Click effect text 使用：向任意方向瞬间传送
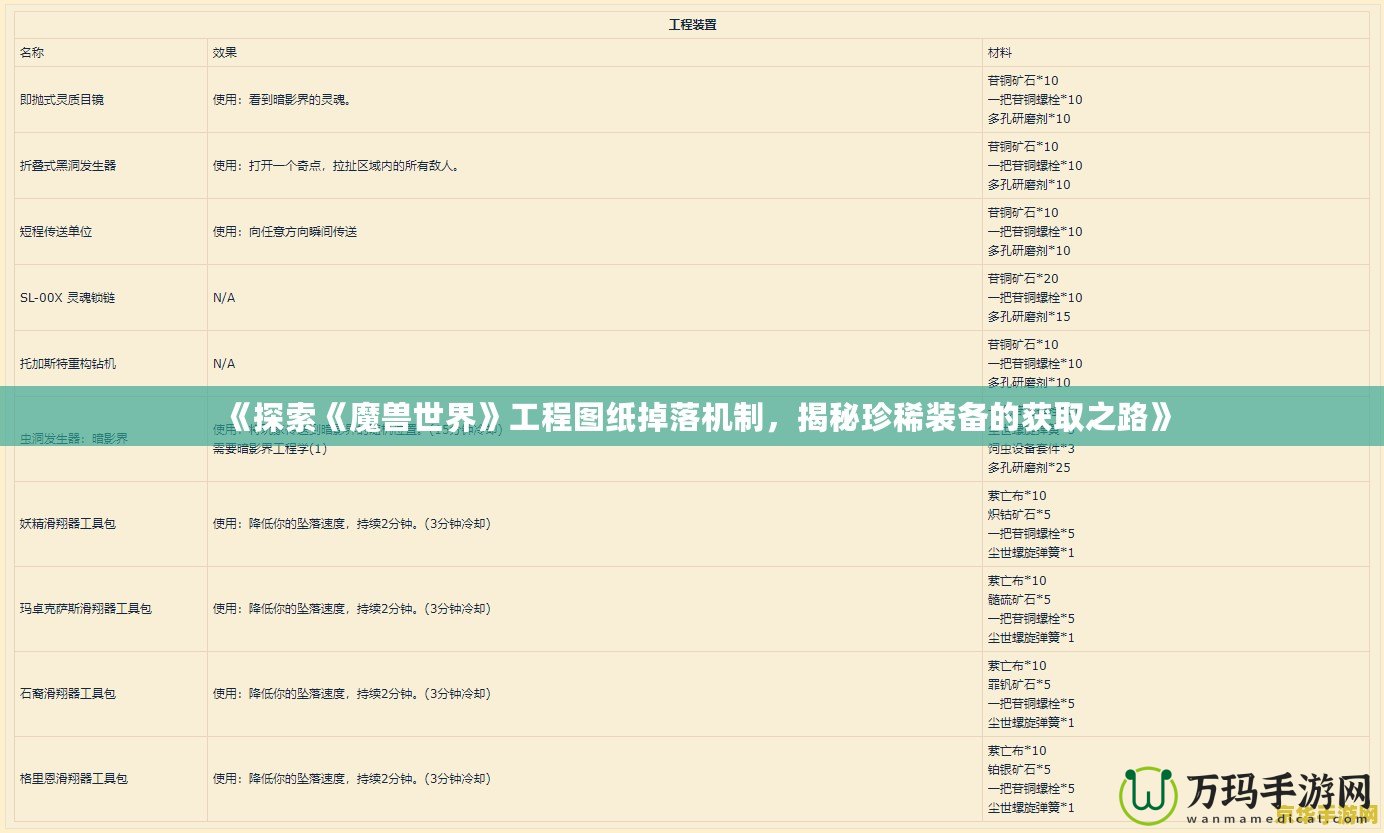Screen dimensions: 1384x833 tap(285, 232)
